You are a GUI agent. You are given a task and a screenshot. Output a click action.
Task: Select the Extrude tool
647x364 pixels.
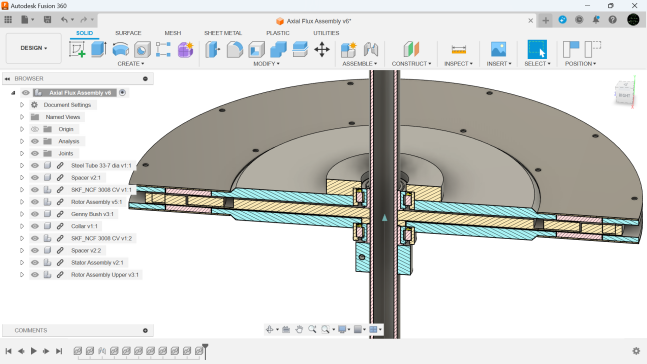point(99,49)
